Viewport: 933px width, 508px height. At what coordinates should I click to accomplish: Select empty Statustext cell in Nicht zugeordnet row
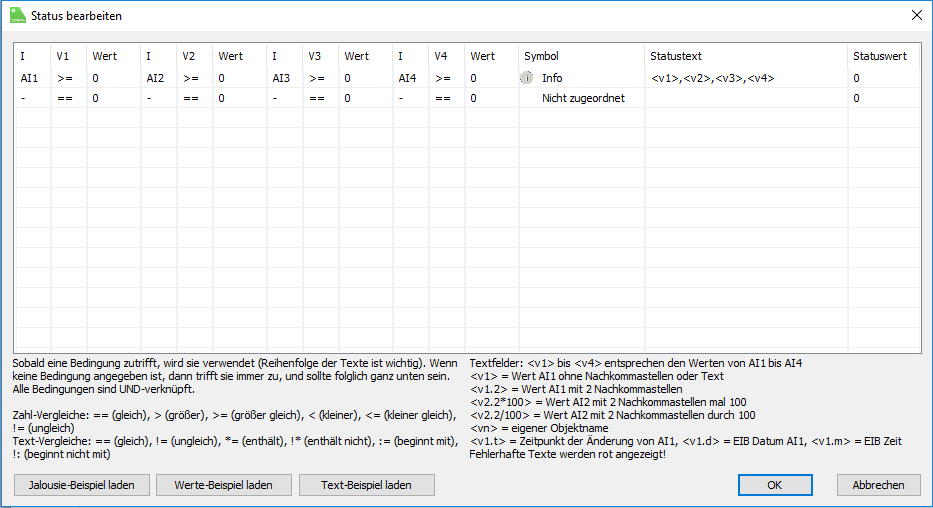(x=746, y=98)
